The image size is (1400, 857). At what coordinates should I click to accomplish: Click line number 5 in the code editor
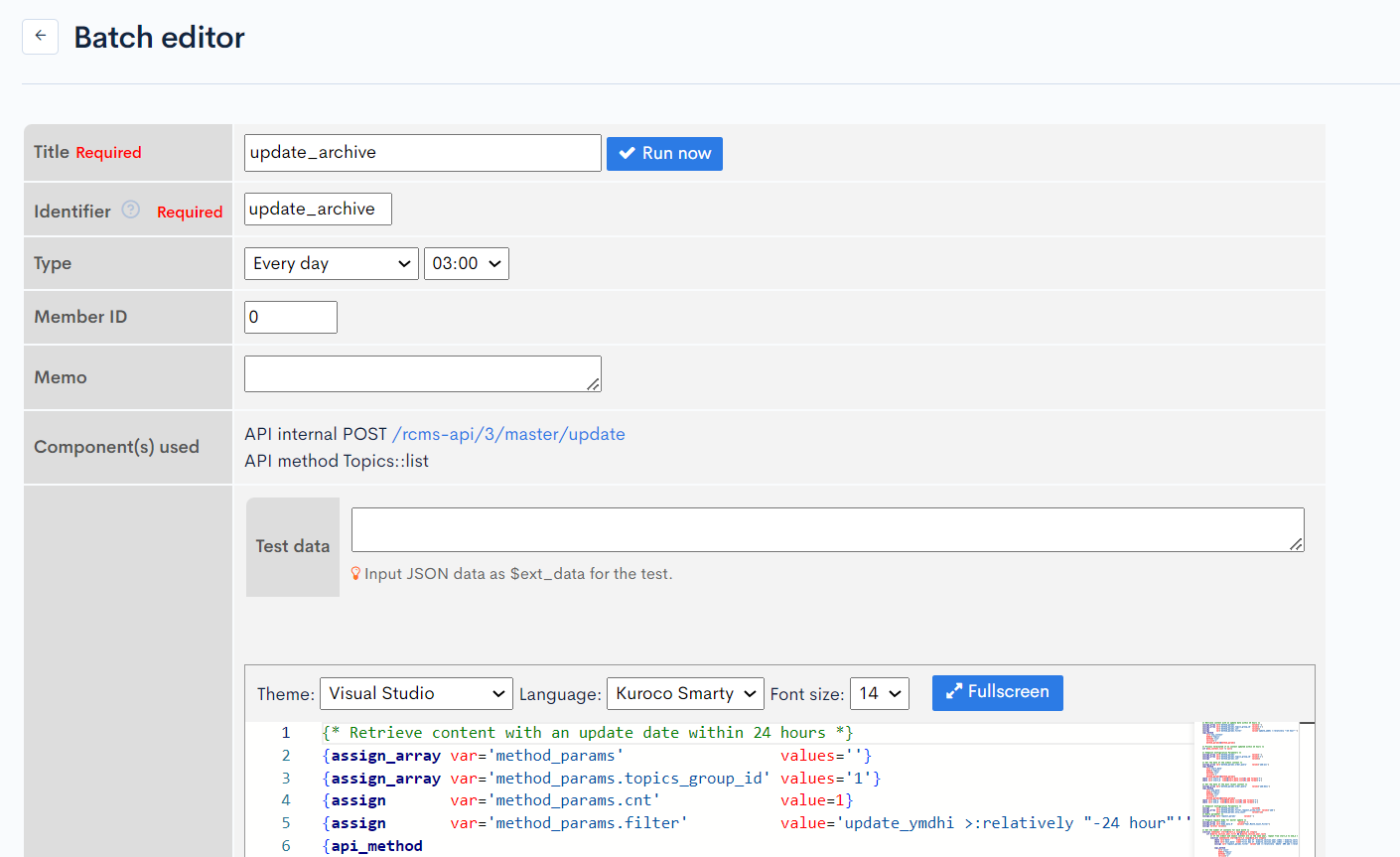coord(286,822)
